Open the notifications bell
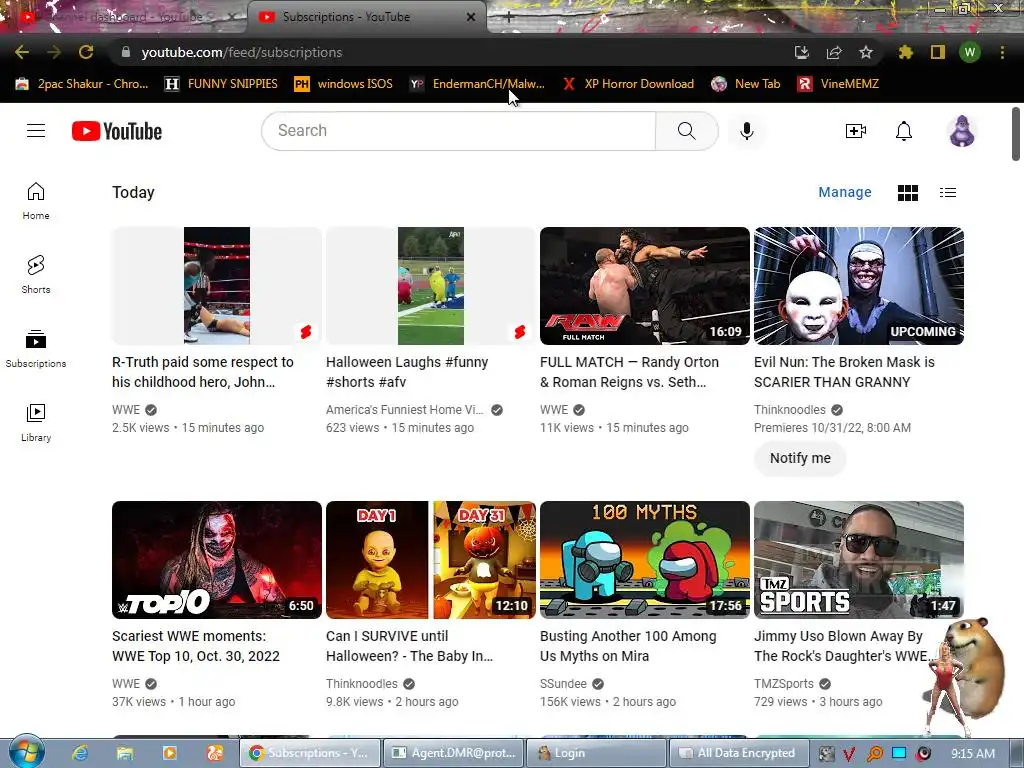This screenshot has height=768, width=1024. (x=904, y=131)
